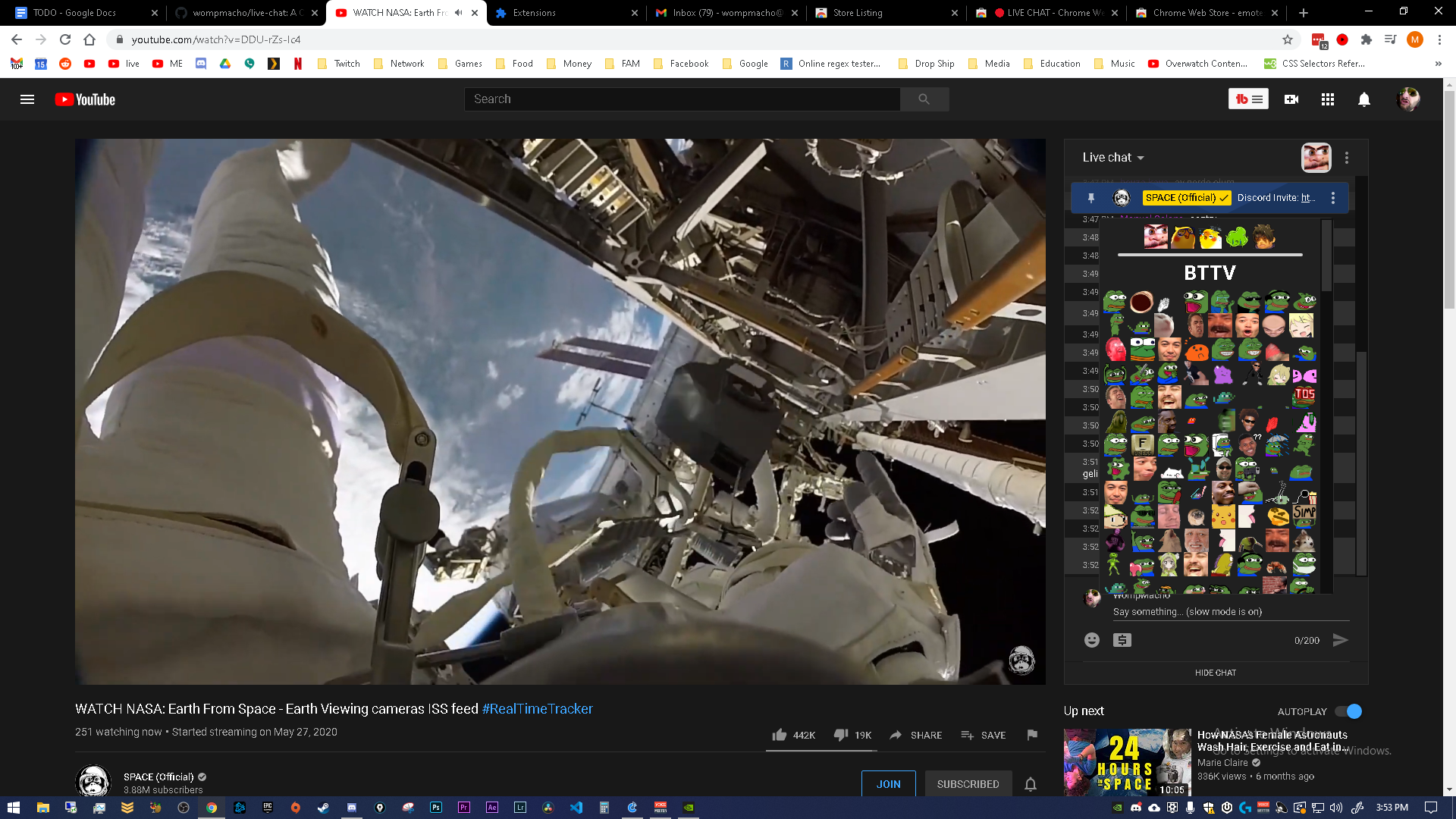The image size is (1456, 819).
Task: Click the create video camera icon
Action: pyautogui.click(x=1291, y=99)
